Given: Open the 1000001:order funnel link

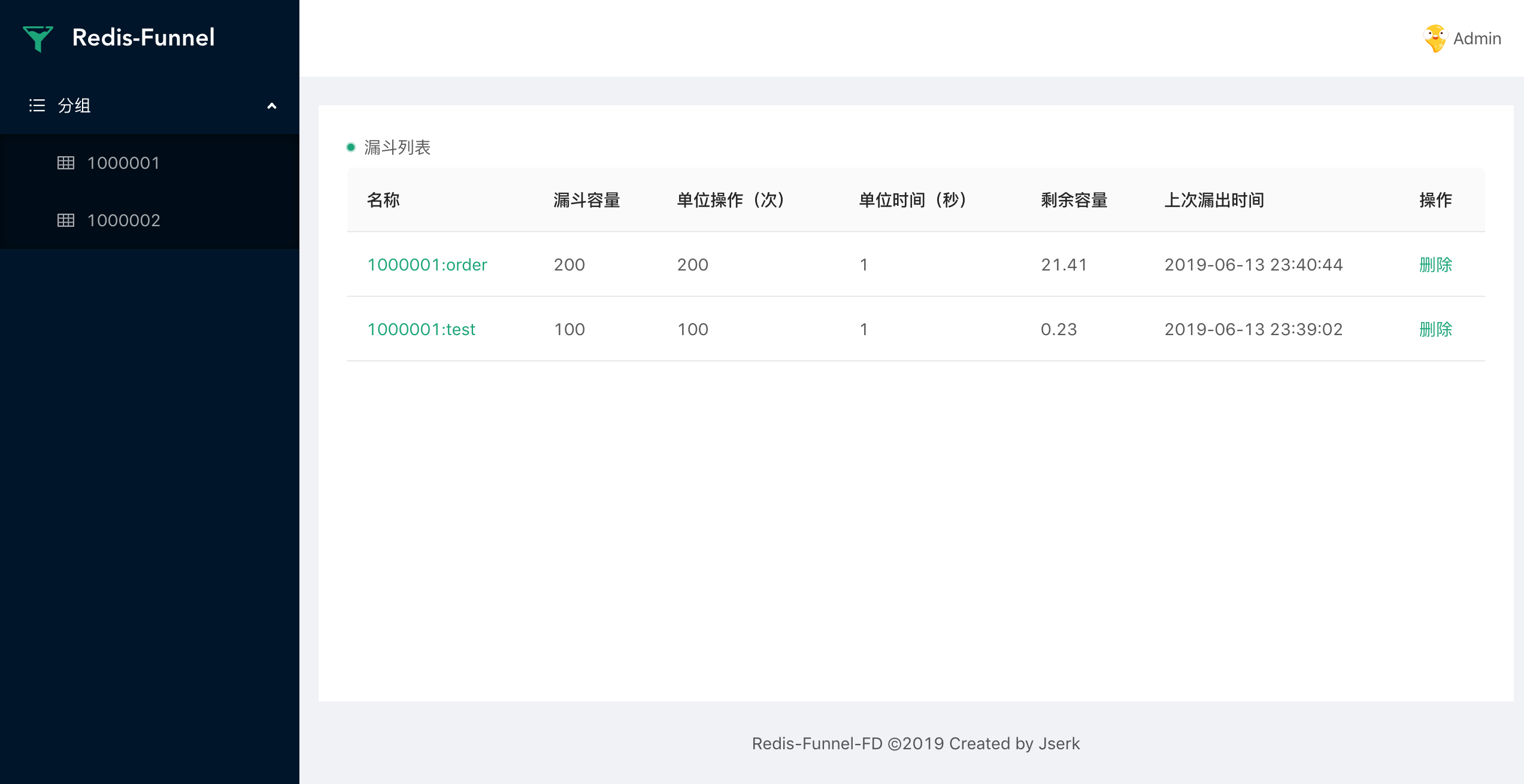Looking at the screenshot, I should click(427, 265).
